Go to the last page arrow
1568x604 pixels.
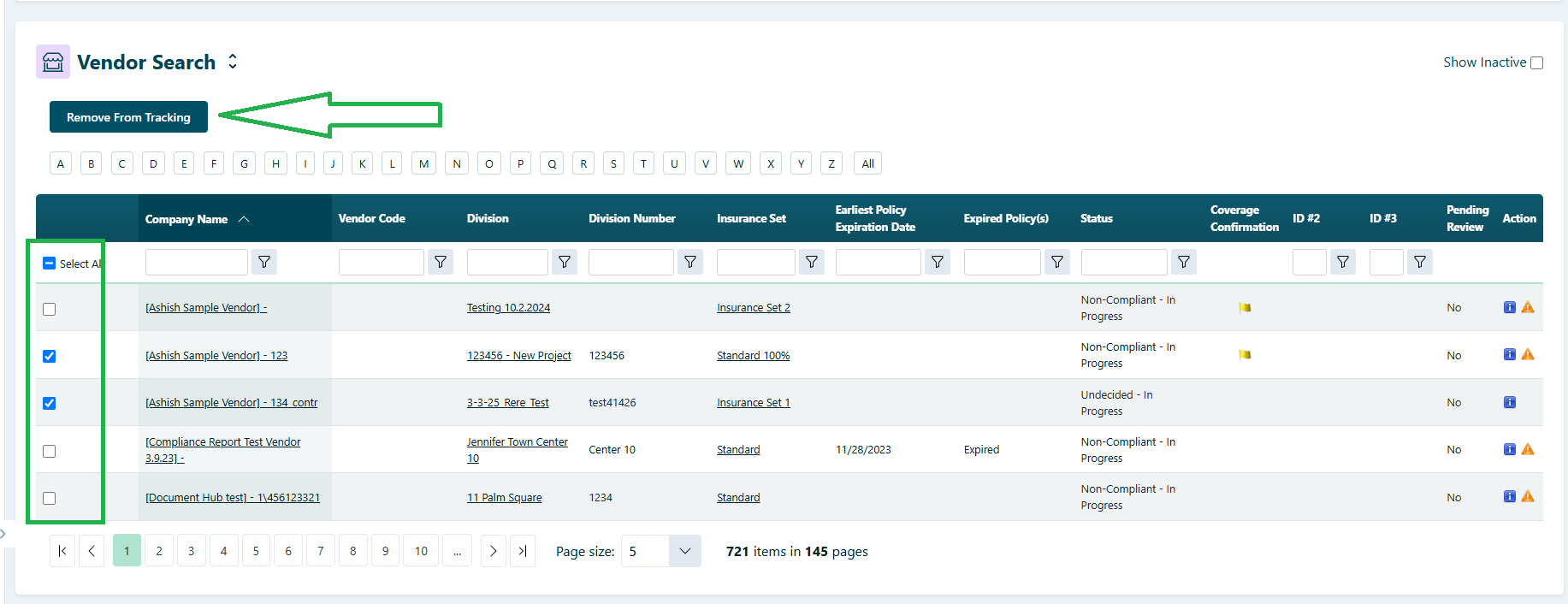tap(523, 551)
